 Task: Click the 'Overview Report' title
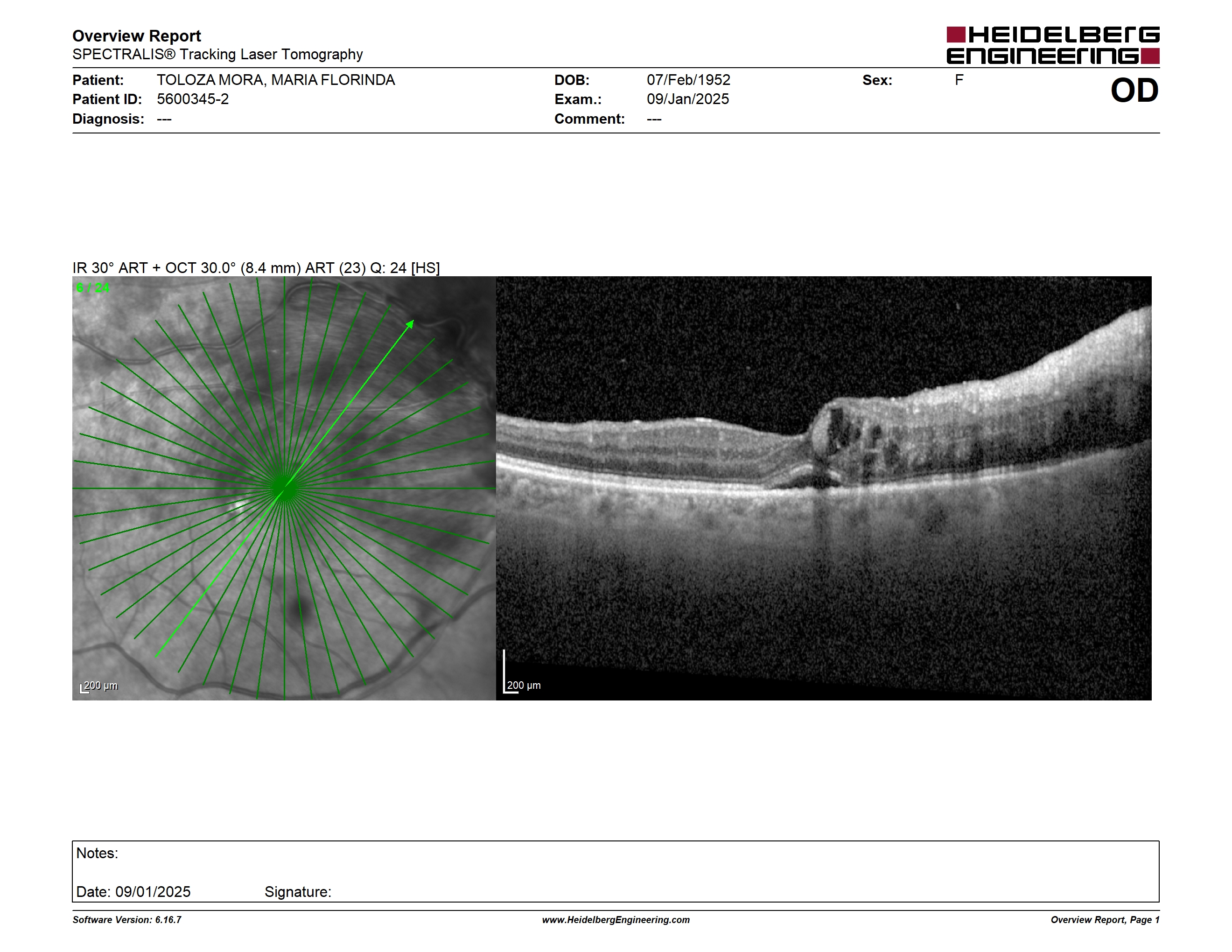(137, 36)
